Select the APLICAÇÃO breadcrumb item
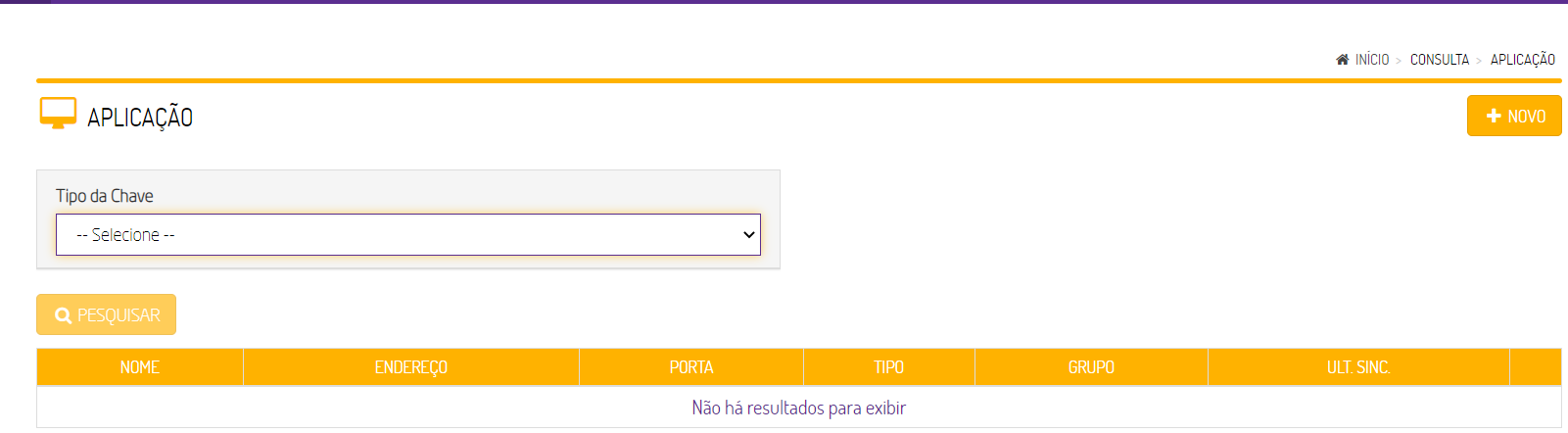This screenshot has width=1568, height=433. [x=1522, y=60]
